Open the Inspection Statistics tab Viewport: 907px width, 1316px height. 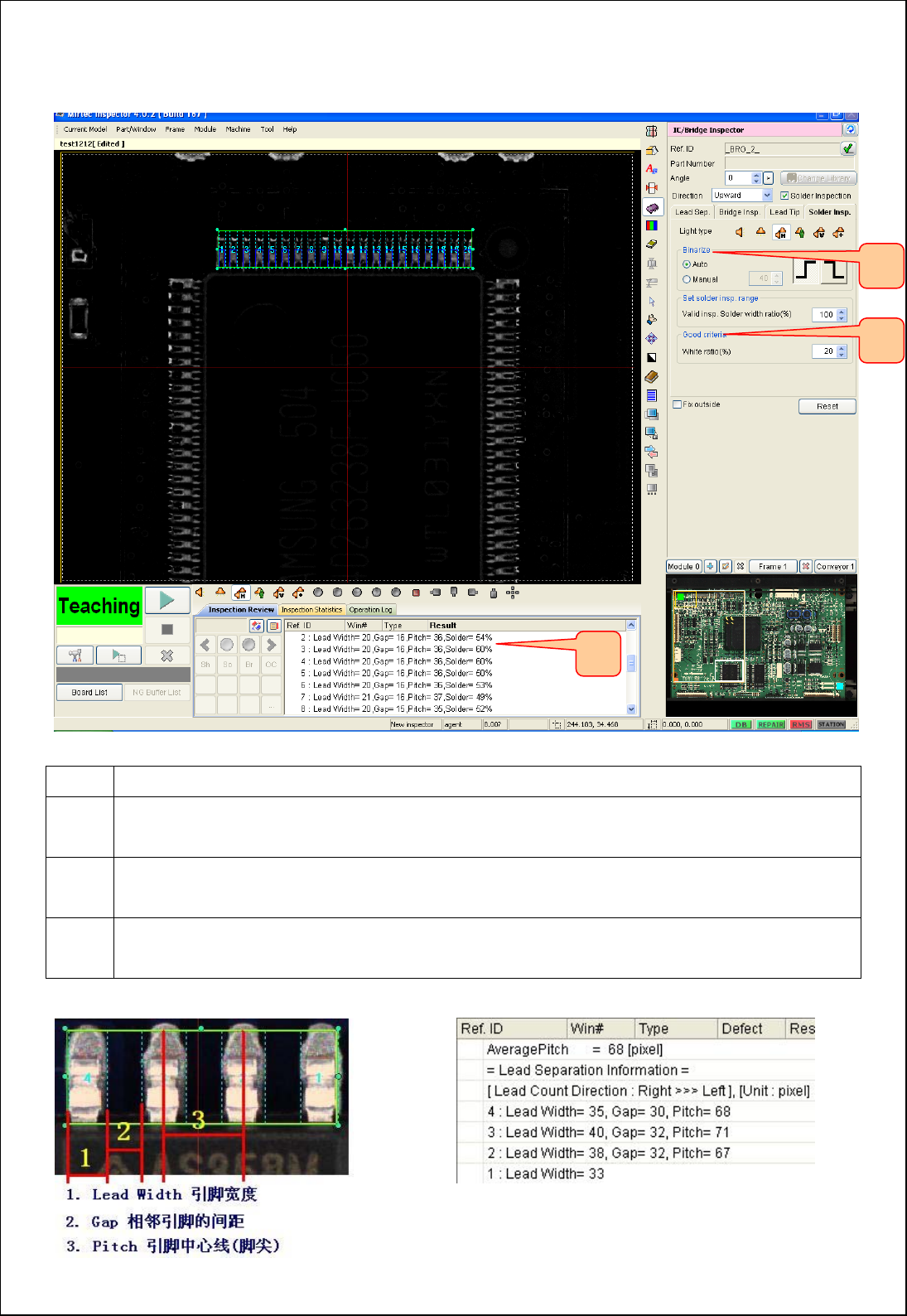311,610
